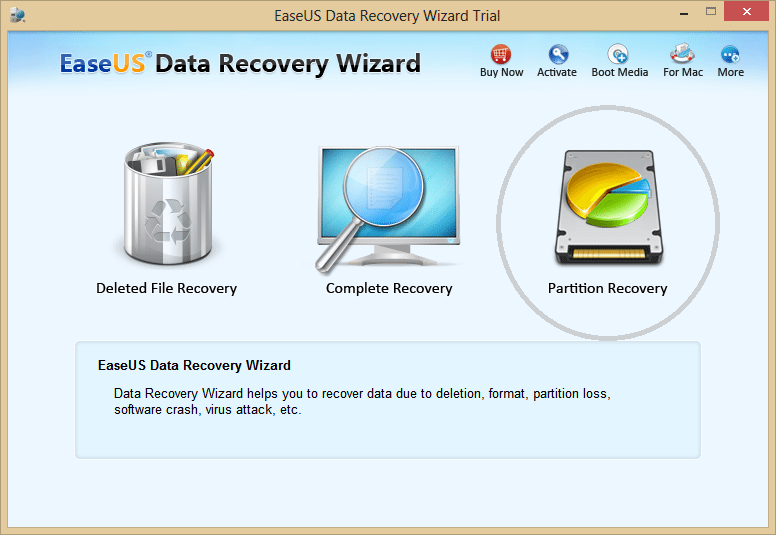Viewport: 776px width, 535px height.
Task: Close the Data Recovery Wizard Trial window
Action: point(746,11)
